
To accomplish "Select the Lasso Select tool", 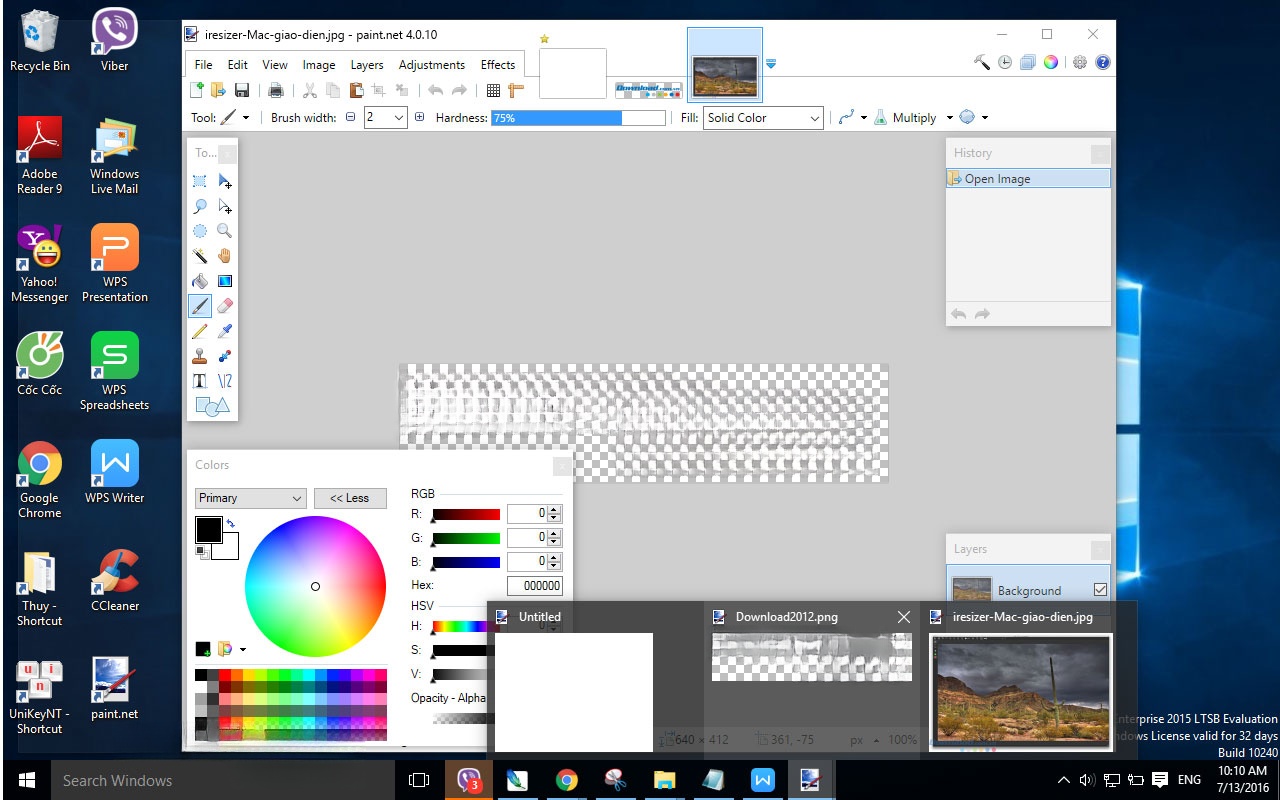I will 200,207.
